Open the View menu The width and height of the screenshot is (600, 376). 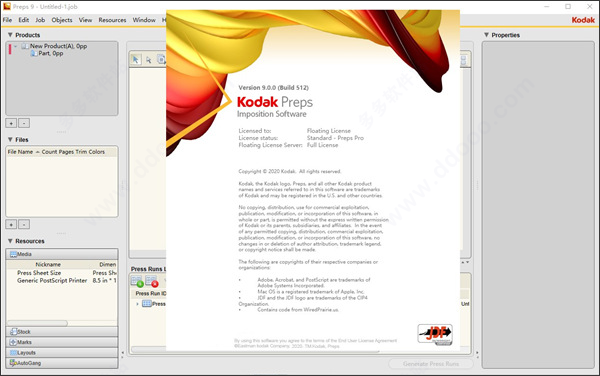point(85,20)
